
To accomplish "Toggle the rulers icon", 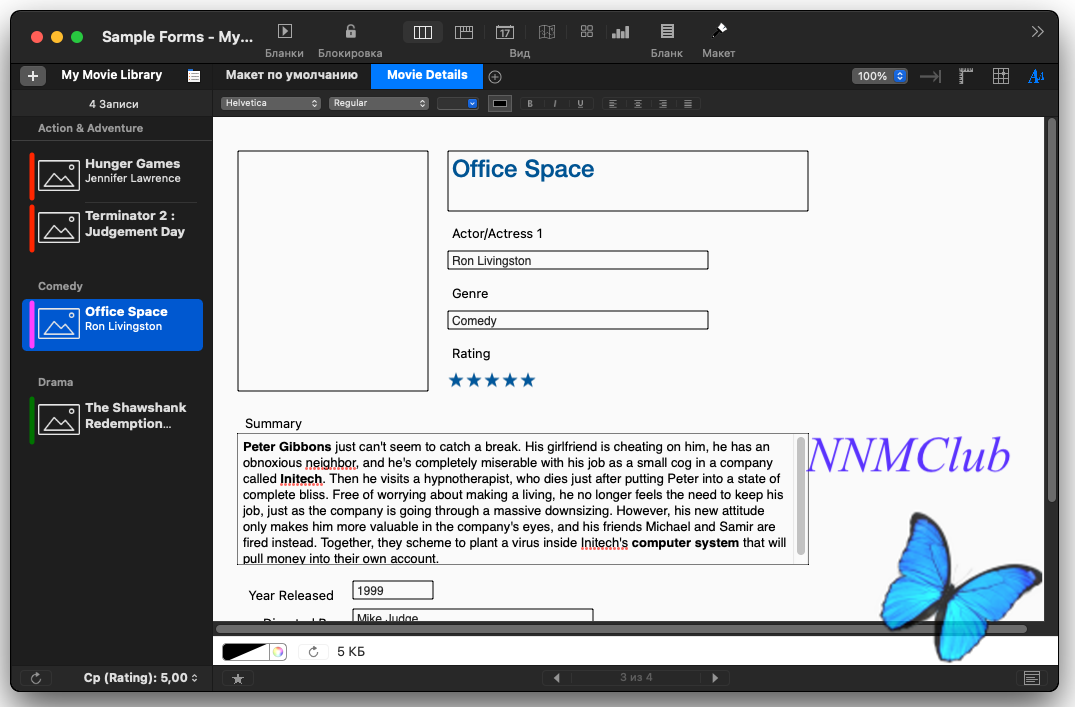I will [966, 76].
